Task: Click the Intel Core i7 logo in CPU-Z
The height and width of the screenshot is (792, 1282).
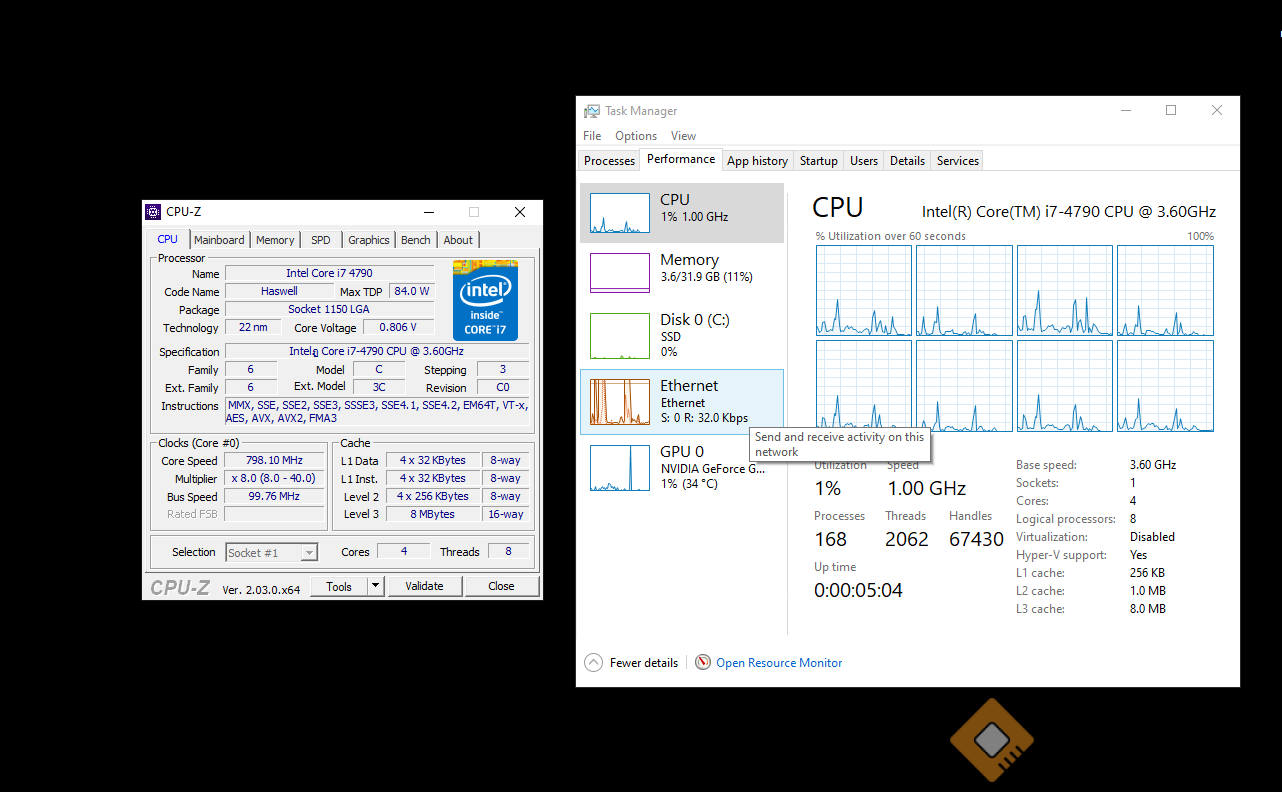Action: (x=485, y=300)
